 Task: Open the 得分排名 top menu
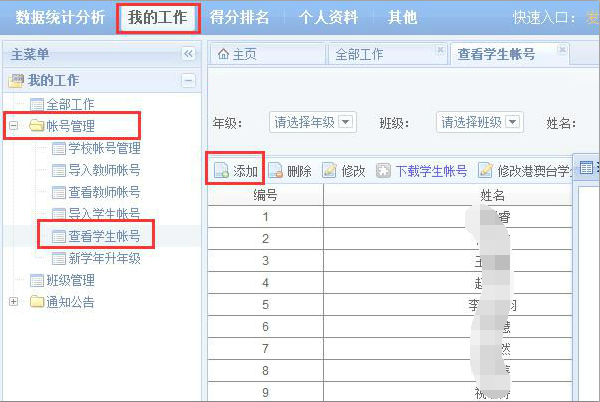[x=240, y=17]
